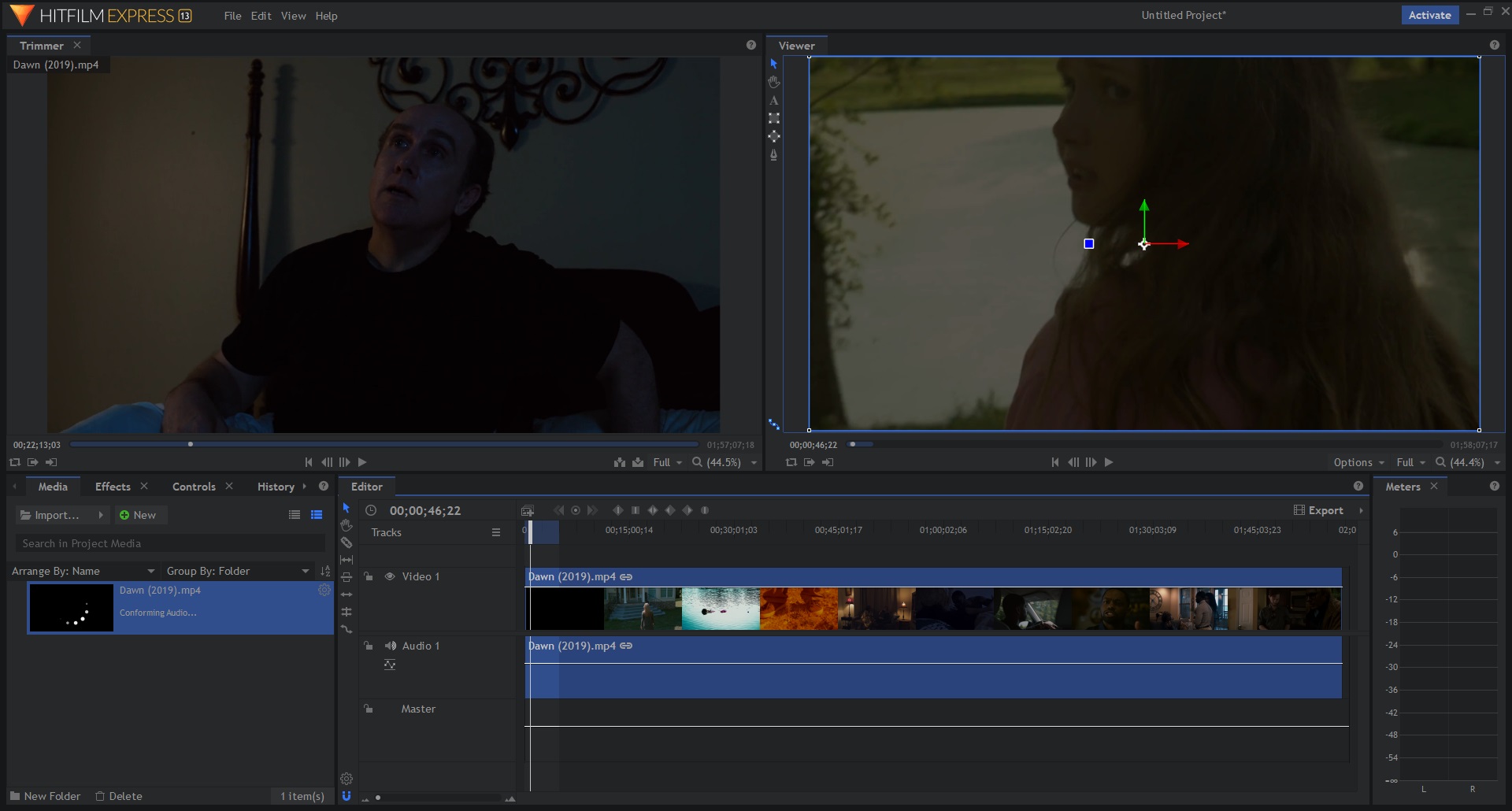Select the Viewer rectangle mask tool
The image size is (1512, 811).
(774, 118)
